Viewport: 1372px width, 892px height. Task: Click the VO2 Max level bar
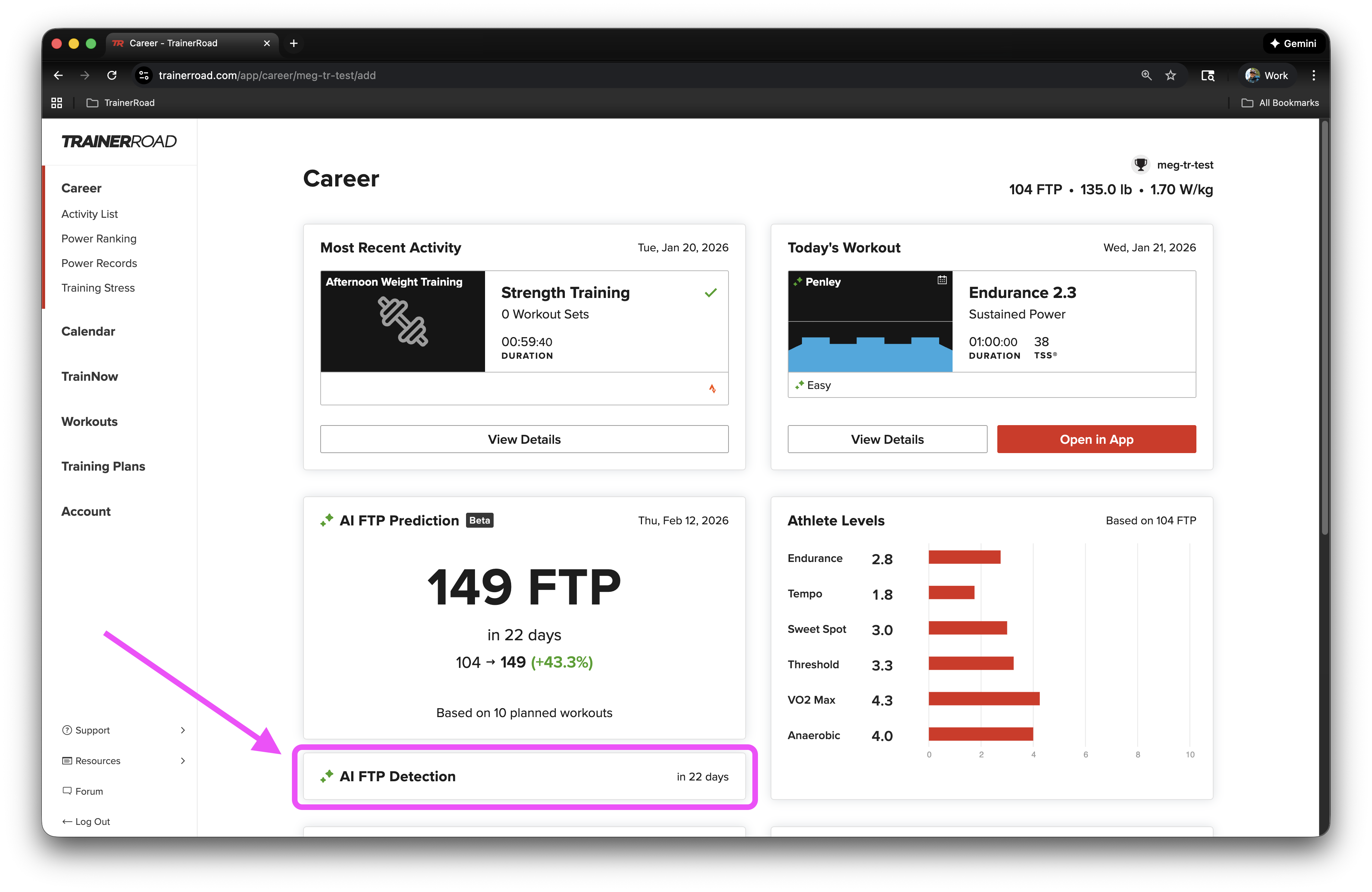pyautogui.click(x=984, y=699)
